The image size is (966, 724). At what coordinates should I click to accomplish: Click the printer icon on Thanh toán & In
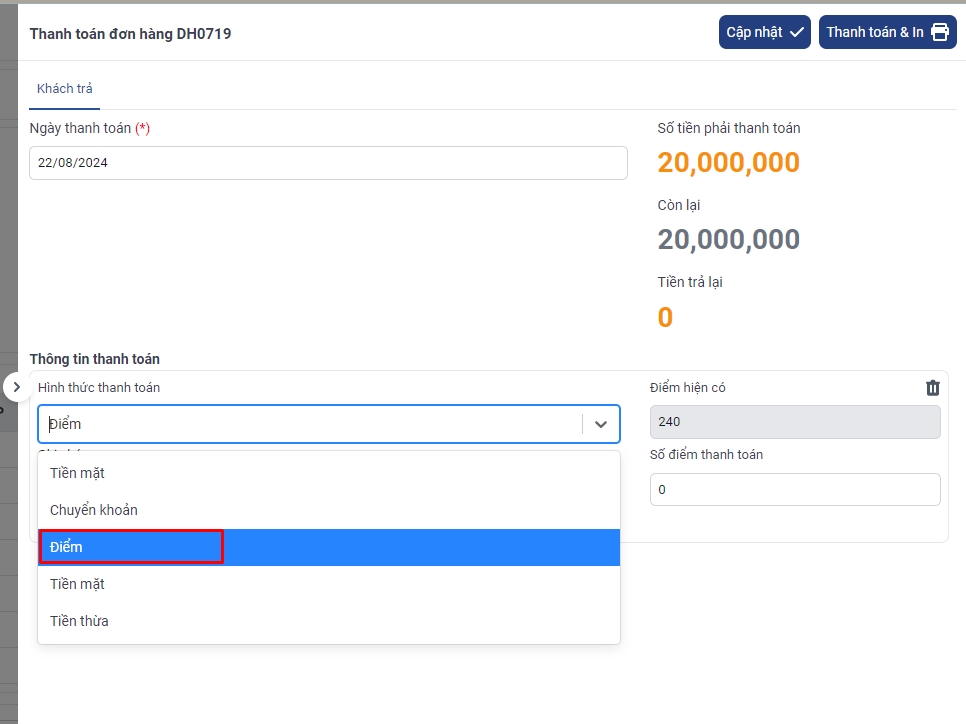click(x=940, y=32)
